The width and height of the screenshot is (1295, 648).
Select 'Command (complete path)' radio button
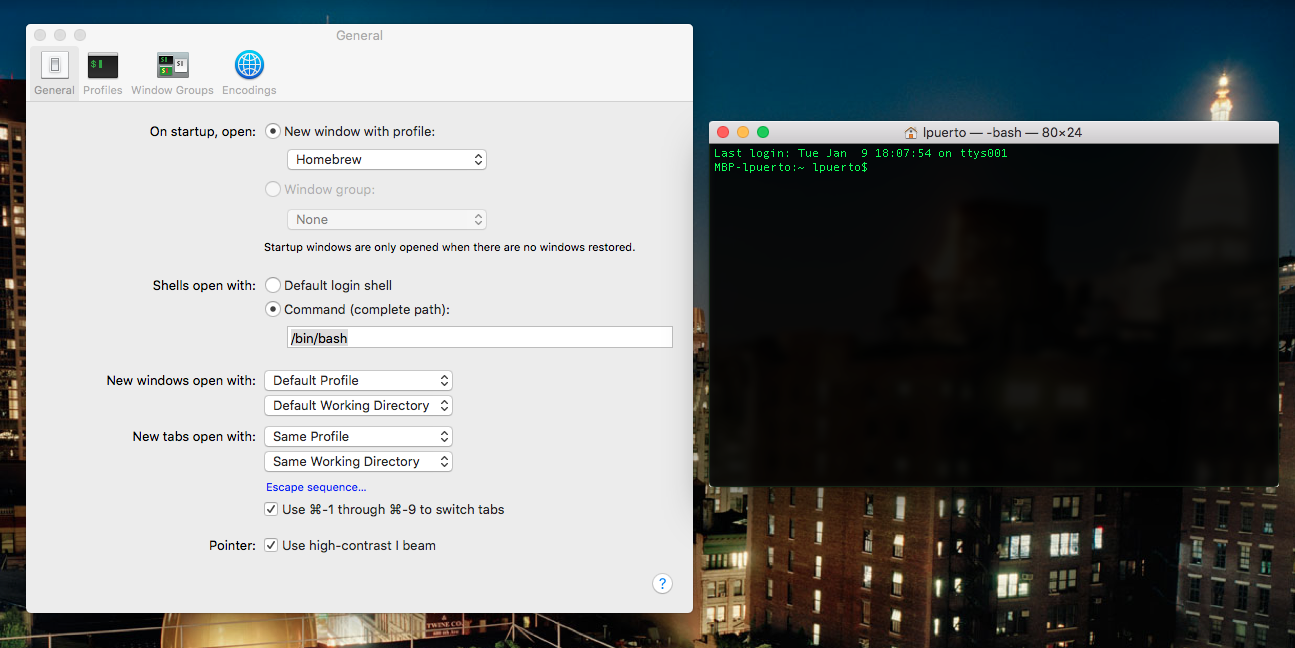coord(273,309)
